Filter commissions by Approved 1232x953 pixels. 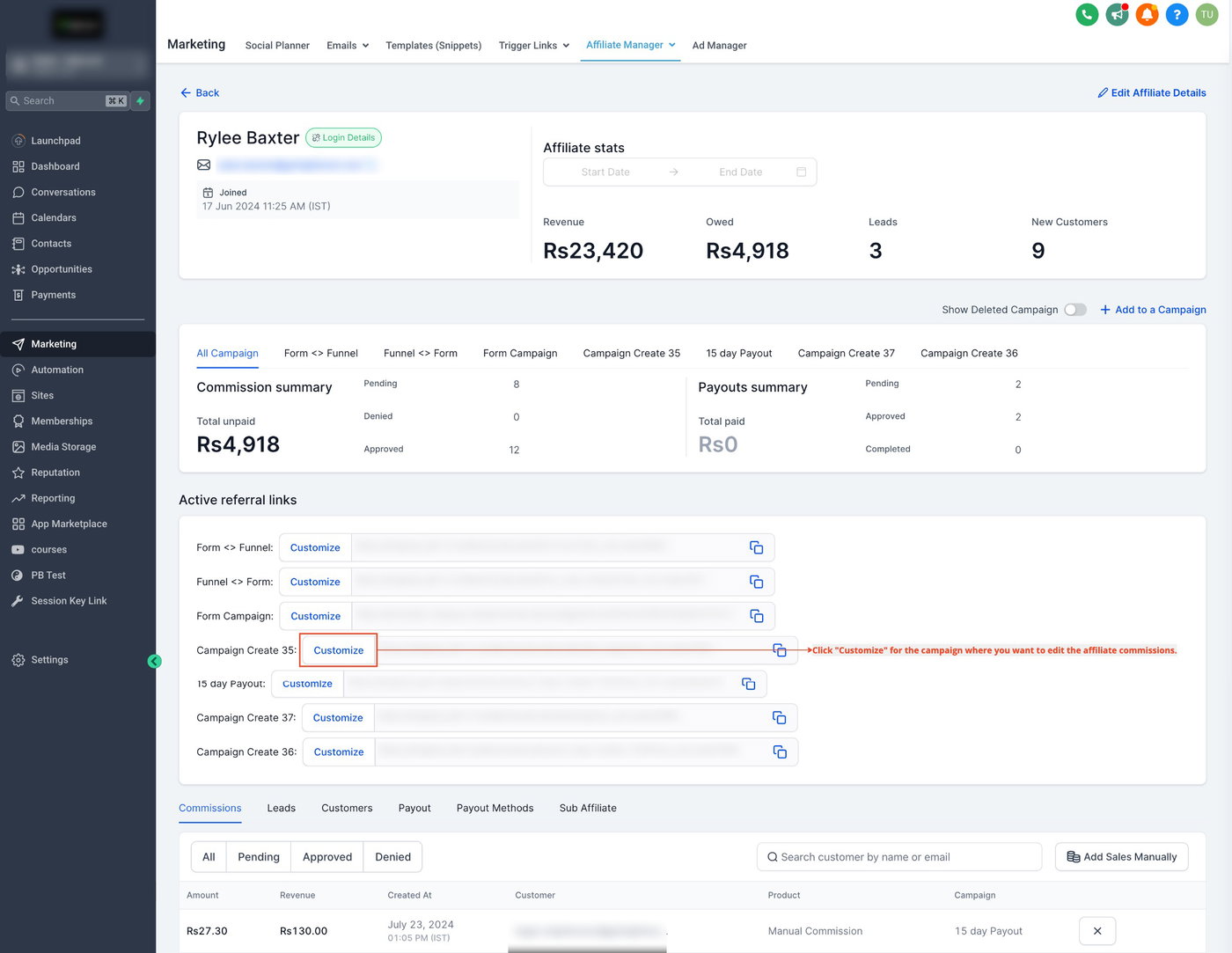click(x=326, y=857)
